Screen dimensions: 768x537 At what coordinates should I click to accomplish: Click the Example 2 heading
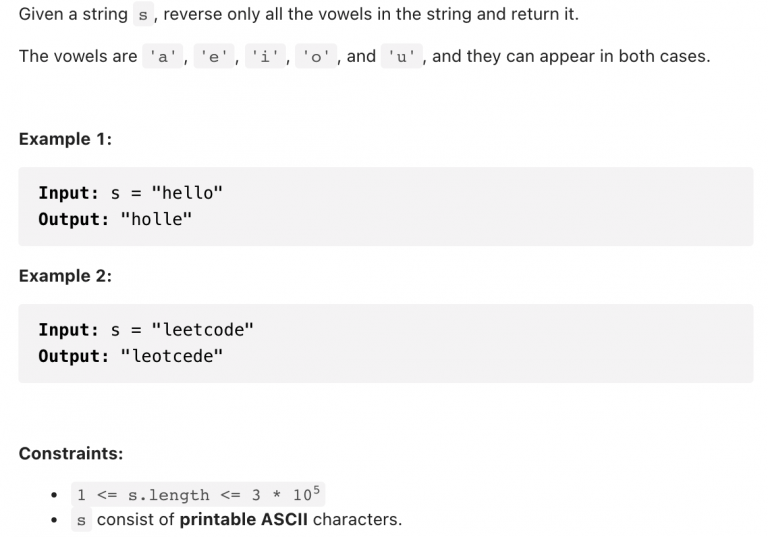click(x=66, y=276)
